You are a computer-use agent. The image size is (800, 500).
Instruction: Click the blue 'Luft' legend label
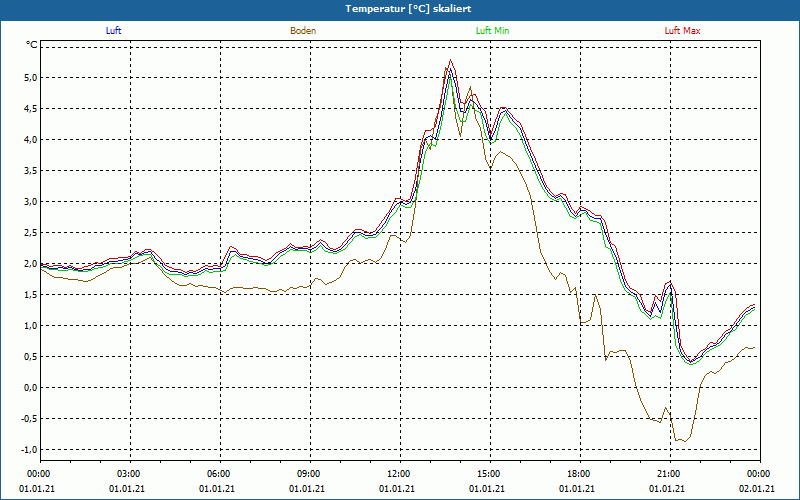point(113,31)
